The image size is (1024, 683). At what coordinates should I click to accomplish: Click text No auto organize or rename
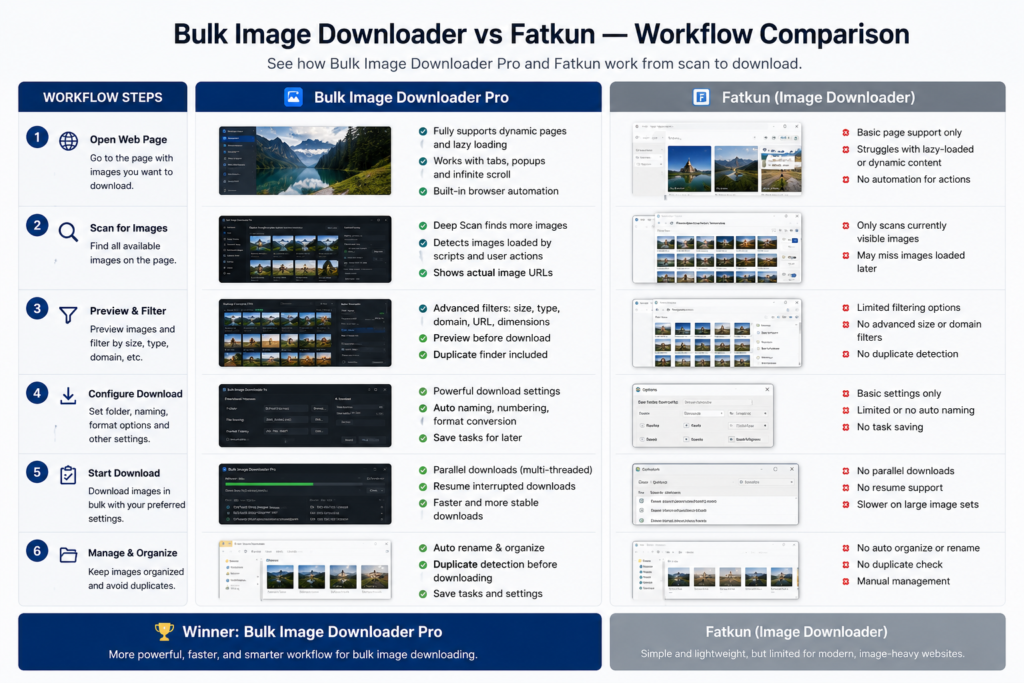pyautogui.click(x=918, y=548)
